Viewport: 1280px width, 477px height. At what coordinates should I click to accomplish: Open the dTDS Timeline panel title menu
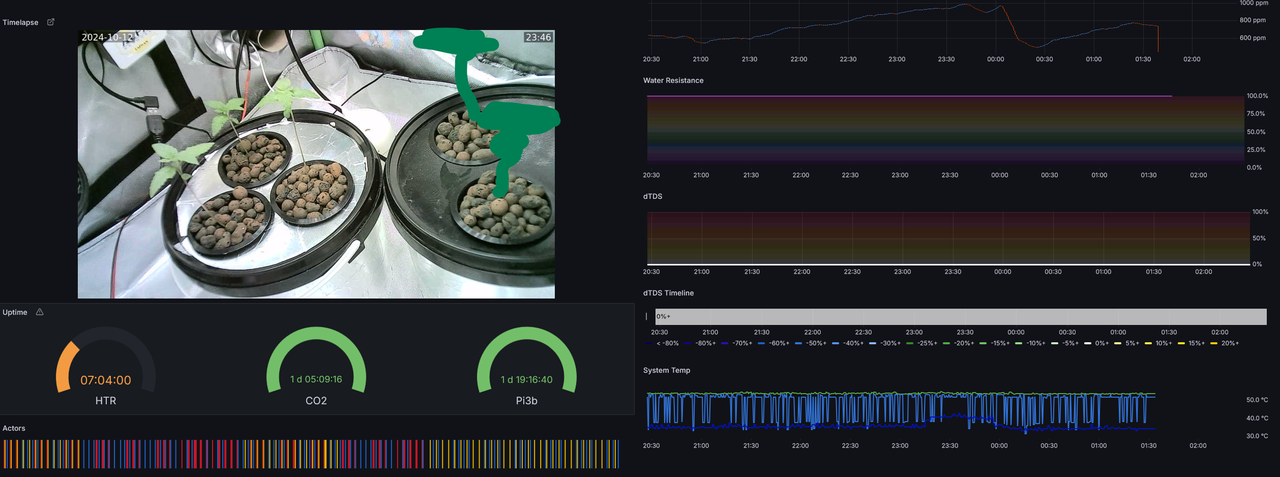pos(668,293)
